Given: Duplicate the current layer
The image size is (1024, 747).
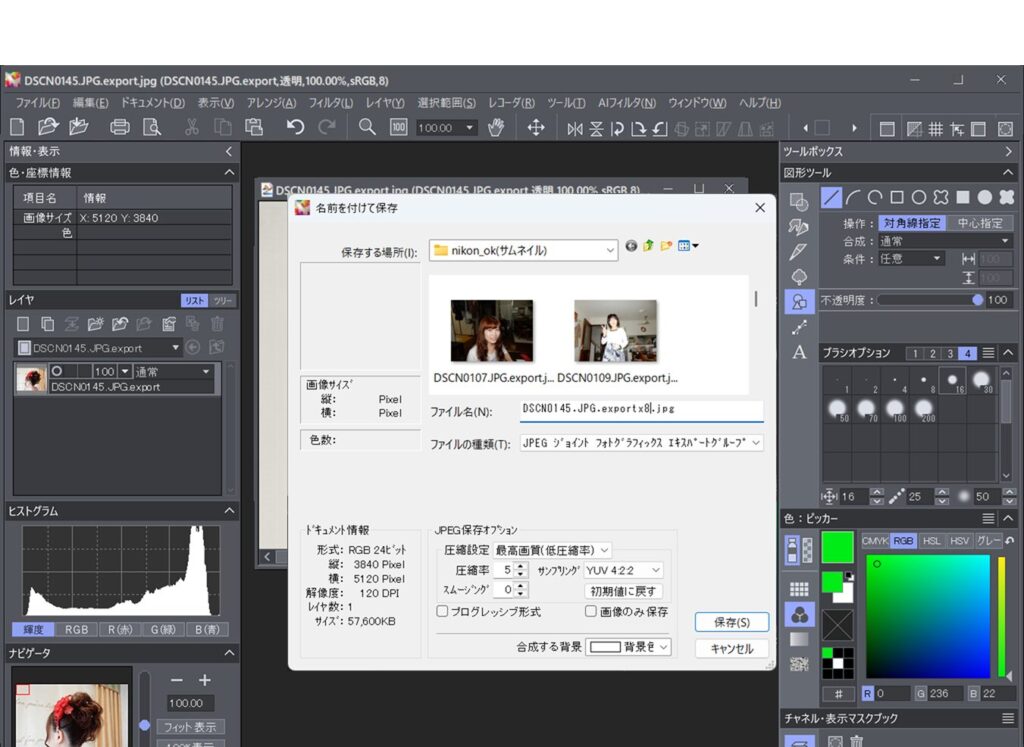Looking at the screenshot, I should pos(46,323).
